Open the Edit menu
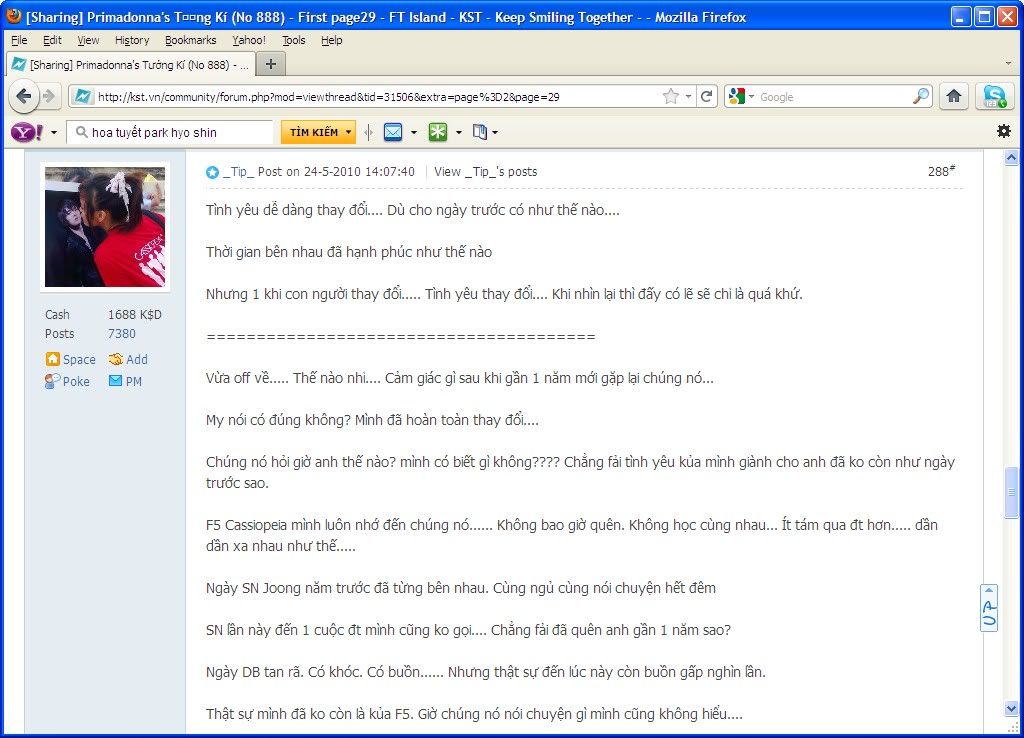The image size is (1024, 738). pos(52,40)
